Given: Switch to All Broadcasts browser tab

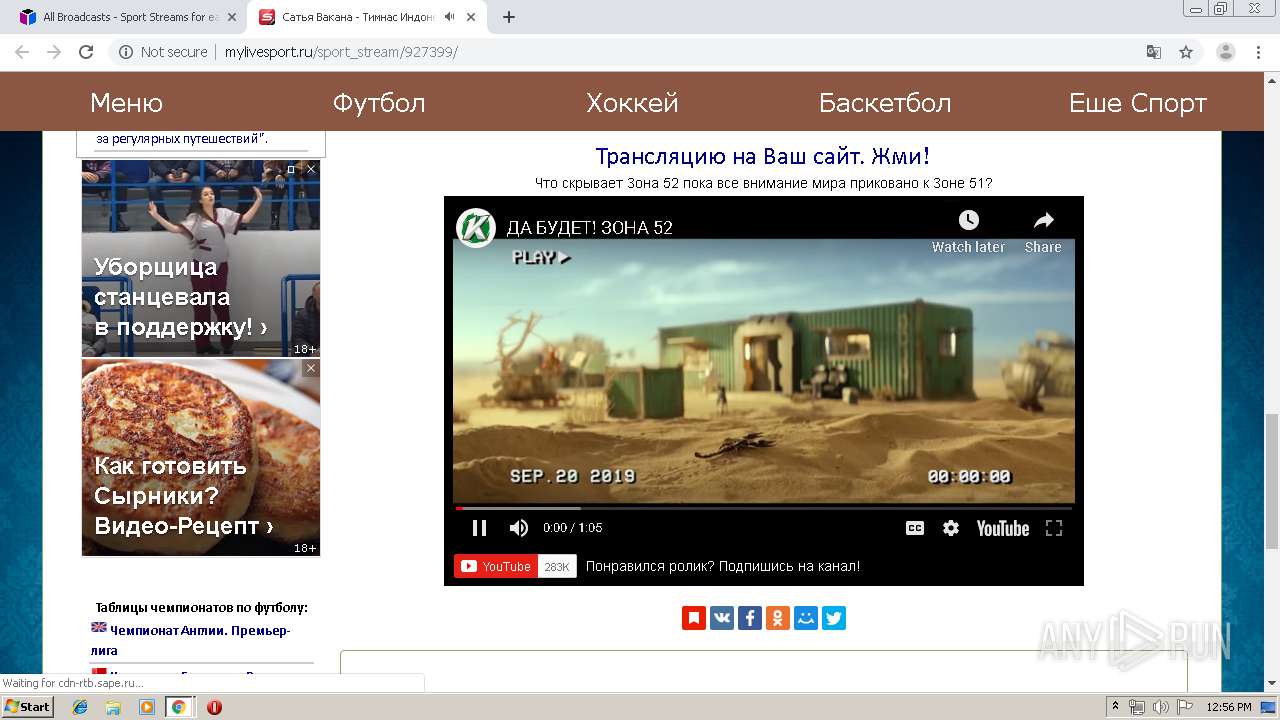Looking at the screenshot, I should click(130, 17).
